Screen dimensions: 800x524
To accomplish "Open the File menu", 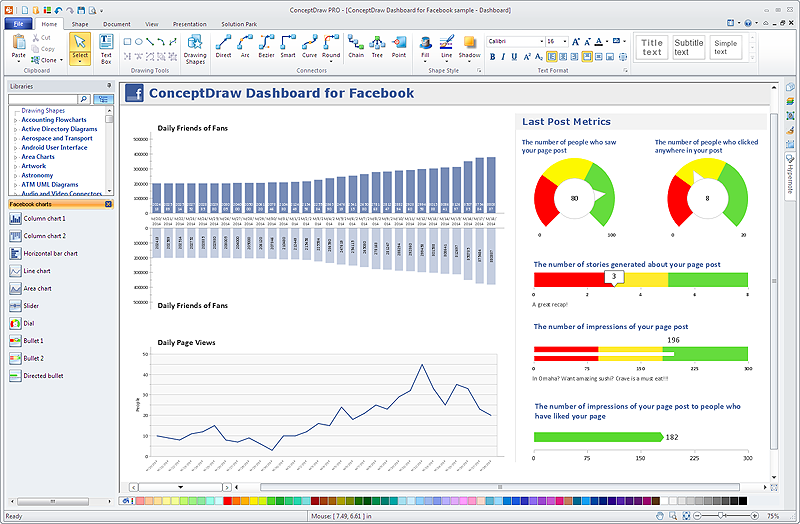I will click(18, 23).
